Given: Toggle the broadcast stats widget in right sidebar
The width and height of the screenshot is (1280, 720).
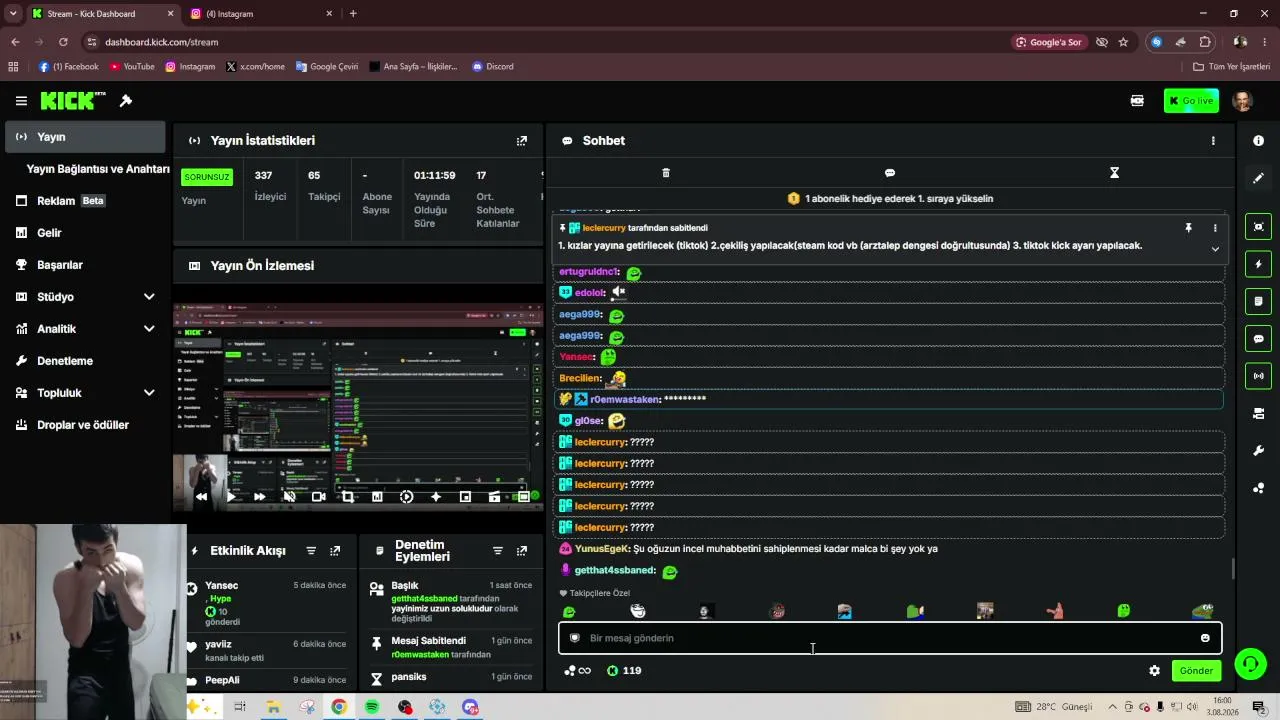Looking at the screenshot, I should coord(1258,376).
